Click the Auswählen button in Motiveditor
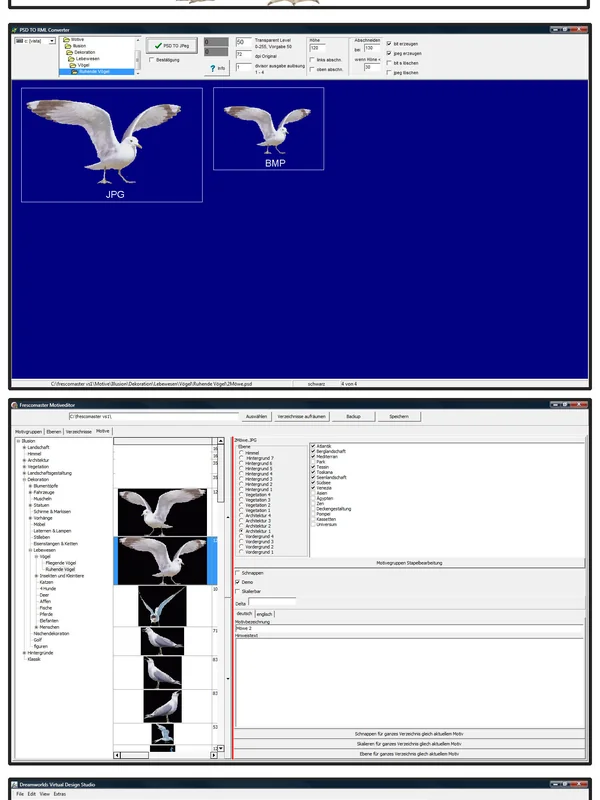The width and height of the screenshot is (600, 800). [x=256, y=417]
